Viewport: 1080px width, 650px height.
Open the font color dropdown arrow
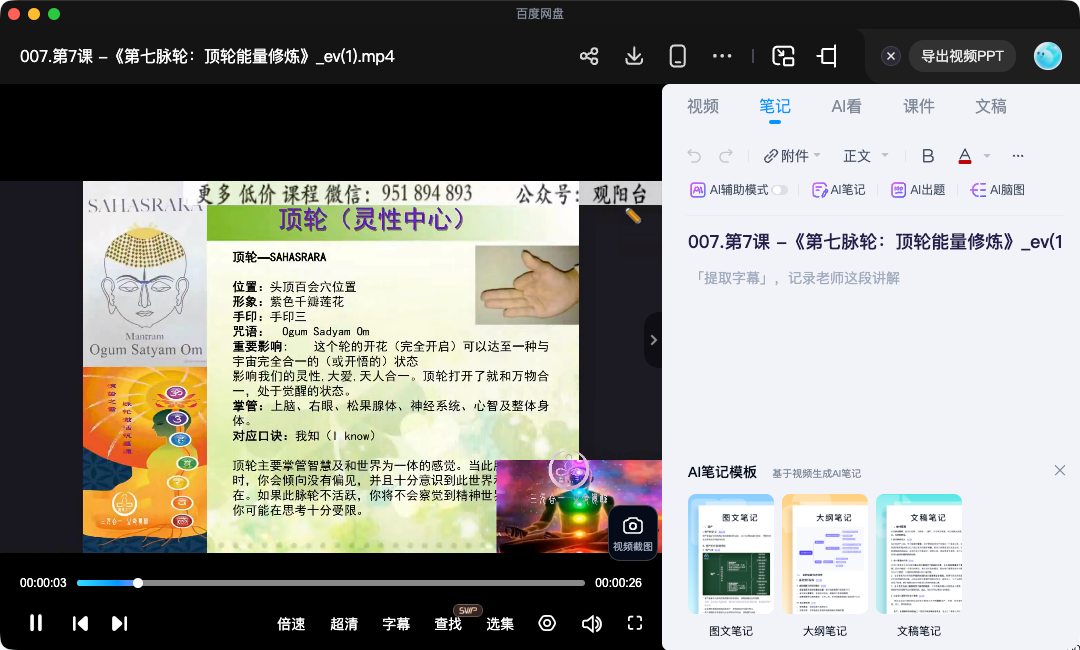point(987,156)
